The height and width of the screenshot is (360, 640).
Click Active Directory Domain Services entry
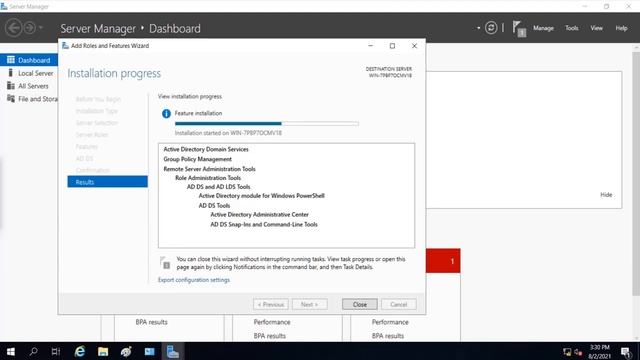click(x=206, y=149)
